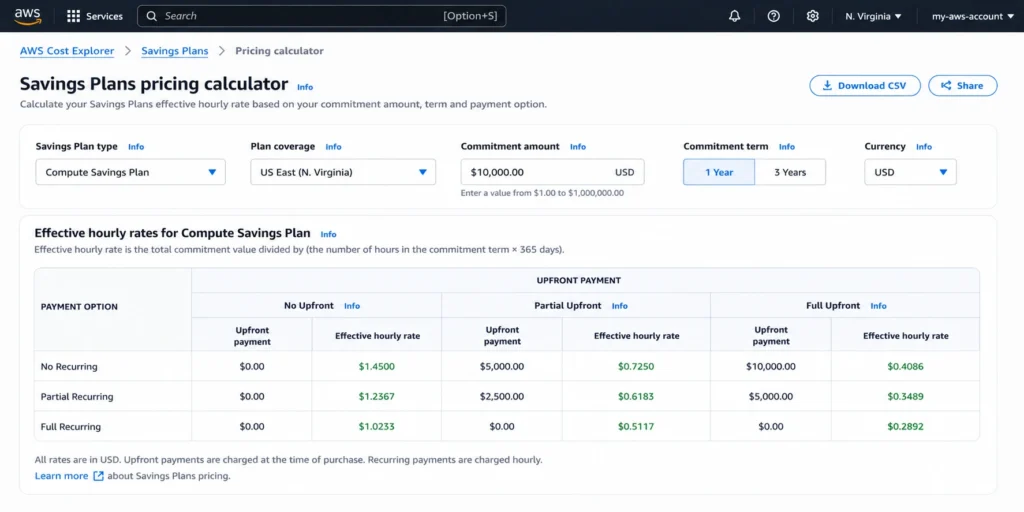
Task: Open Info beside Savings Plans pricing calculator title
Action: pos(305,87)
